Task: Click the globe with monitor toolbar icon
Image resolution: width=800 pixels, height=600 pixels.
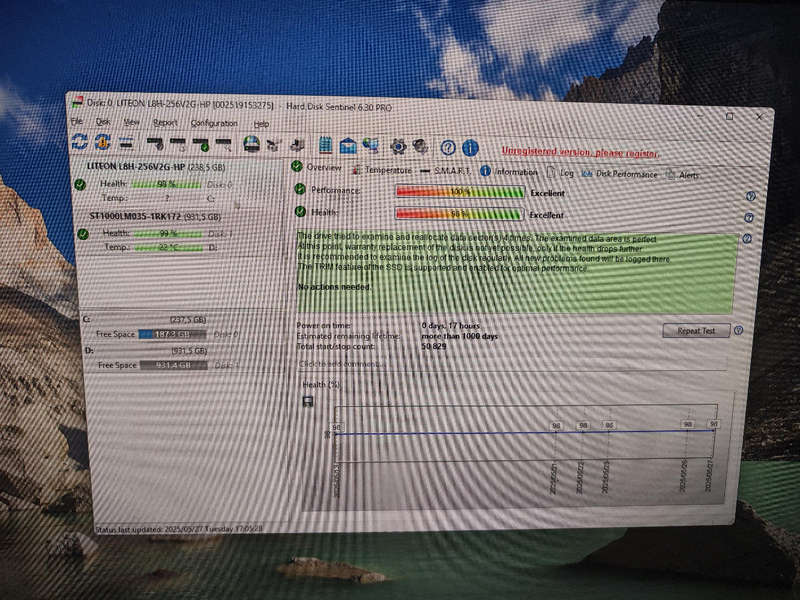Action: (371, 146)
